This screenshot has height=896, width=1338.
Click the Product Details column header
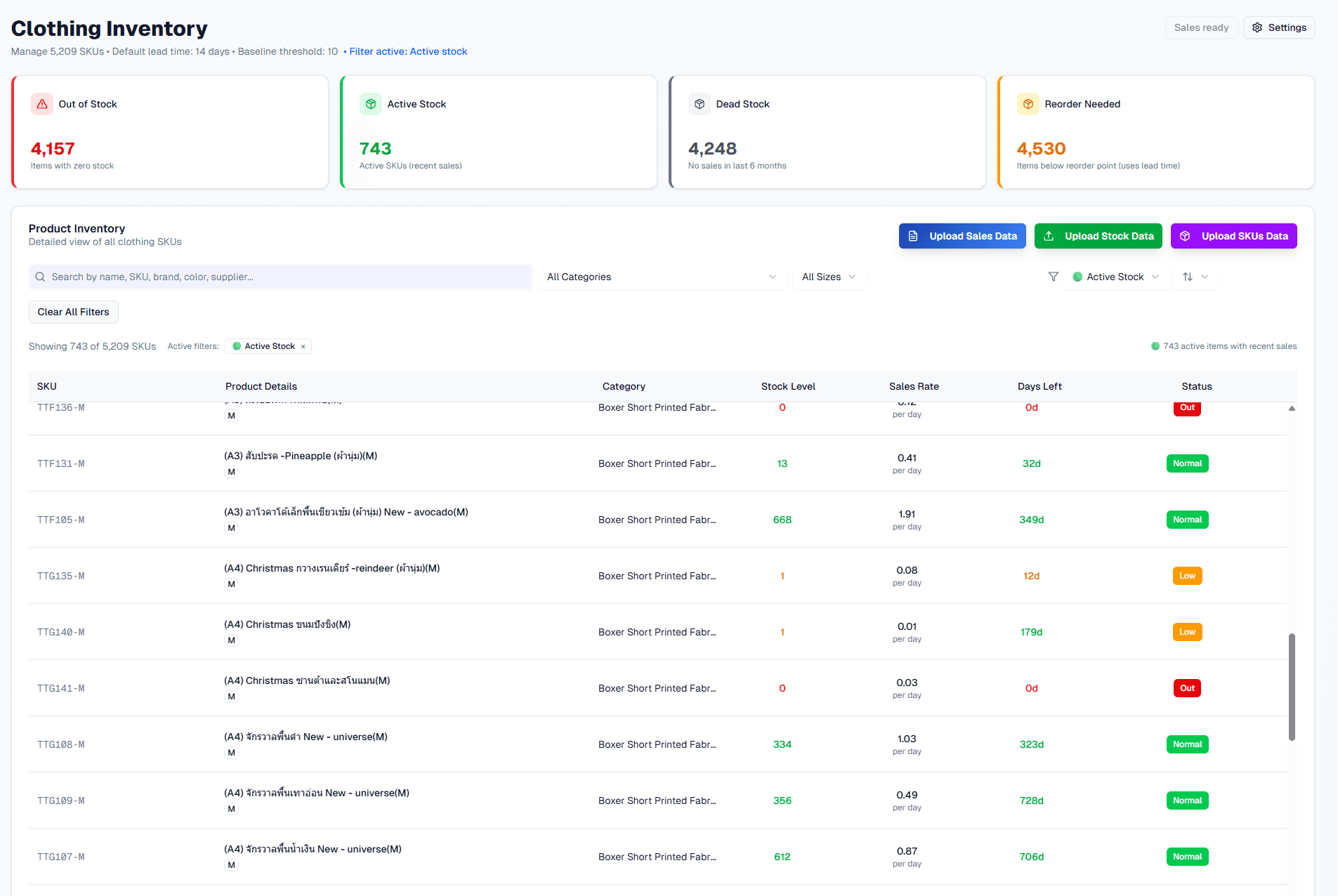(x=261, y=386)
